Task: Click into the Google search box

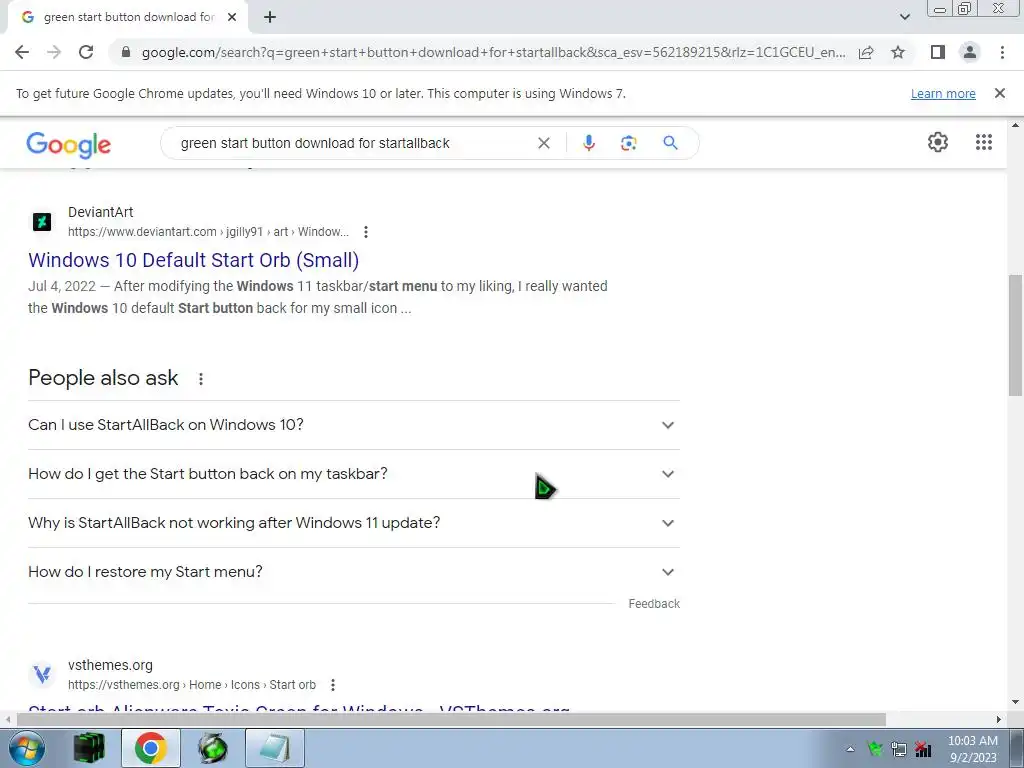Action: click(x=353, y=143)
